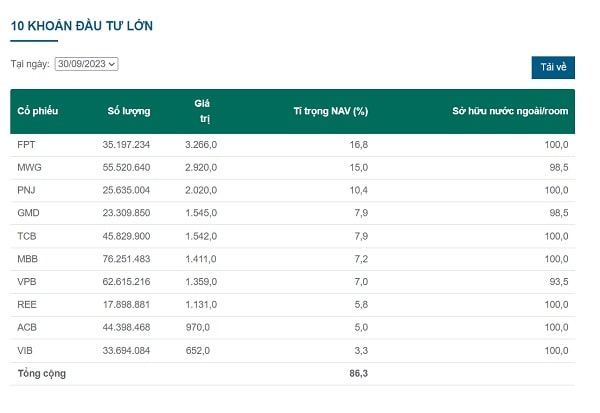The image size is (600, 413).
Task: Select the REE stock cell
Action: (27, 305)
